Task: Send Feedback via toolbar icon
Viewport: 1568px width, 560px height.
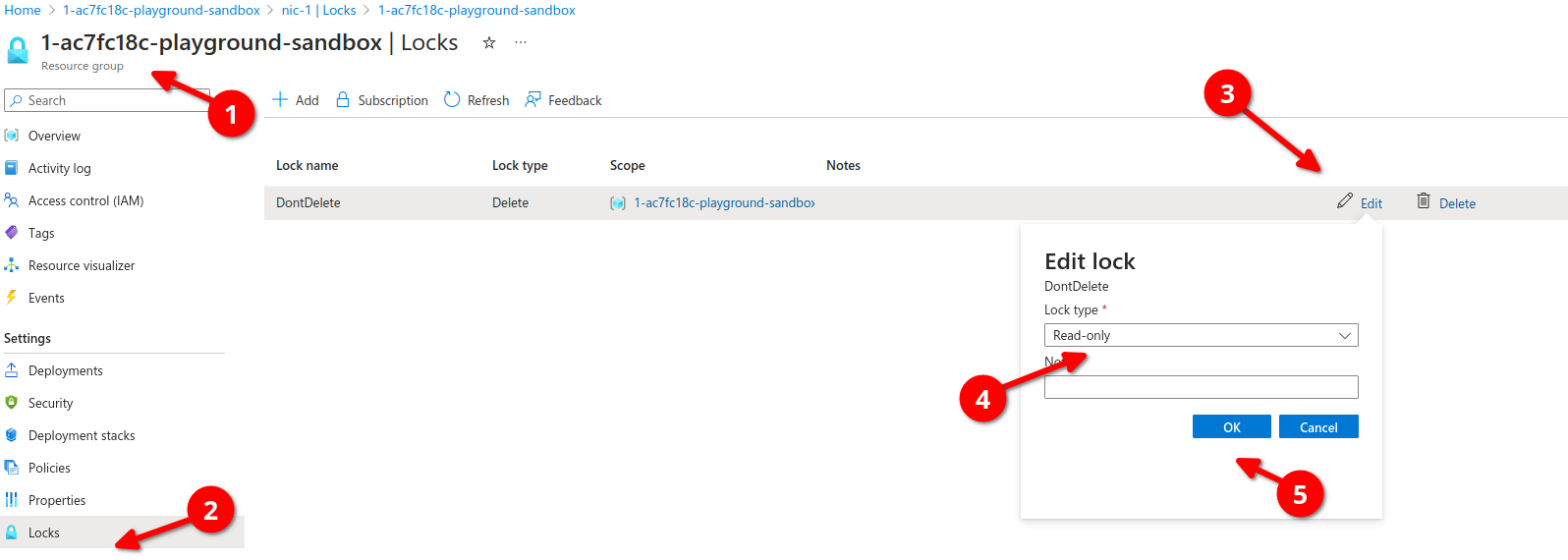Action: tap(563, 100)
